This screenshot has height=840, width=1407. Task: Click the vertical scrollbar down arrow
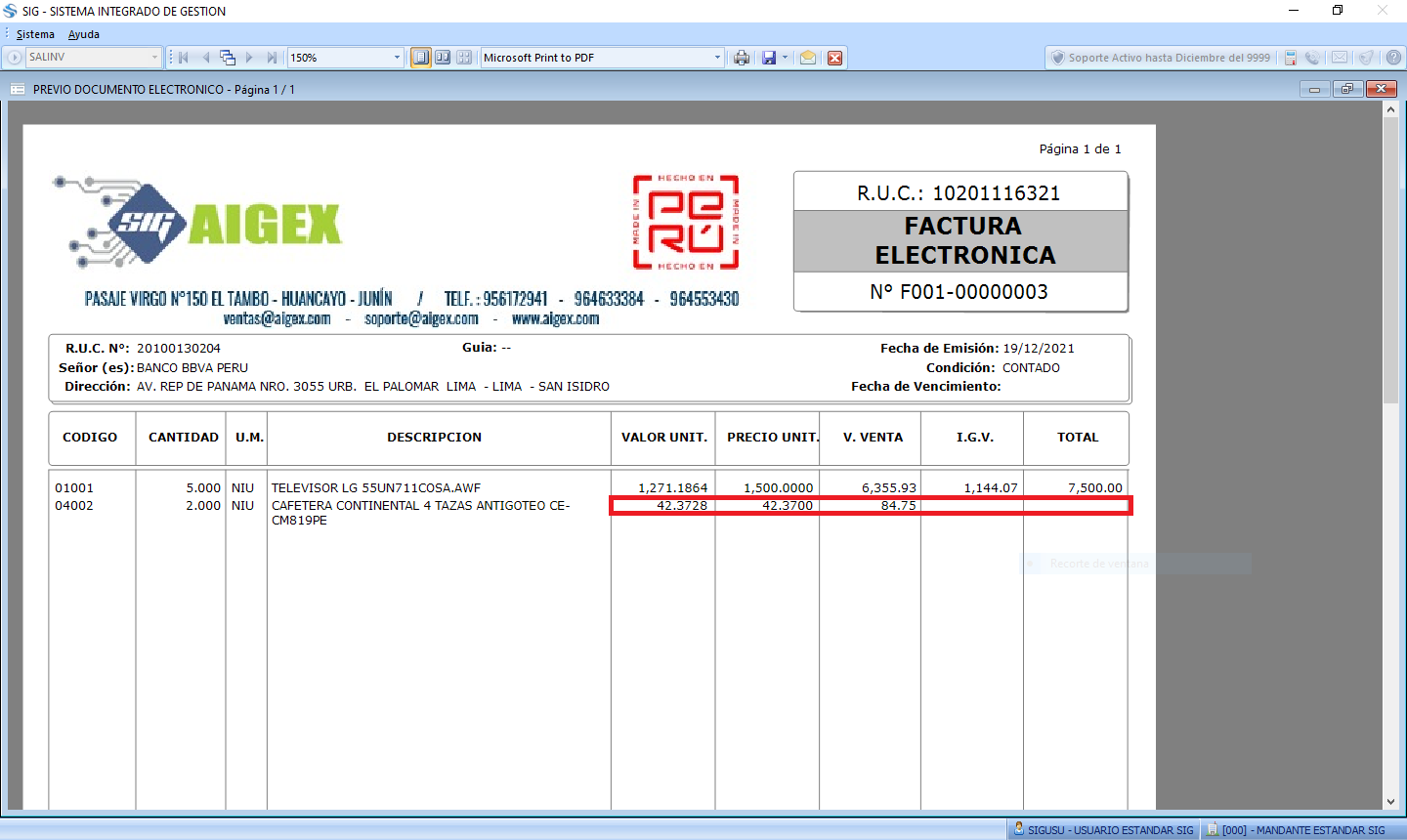[x=1390, y=802]
